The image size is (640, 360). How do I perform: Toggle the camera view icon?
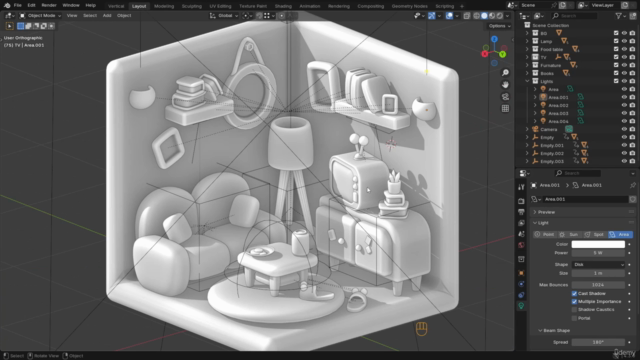click(x=505, y=97)
